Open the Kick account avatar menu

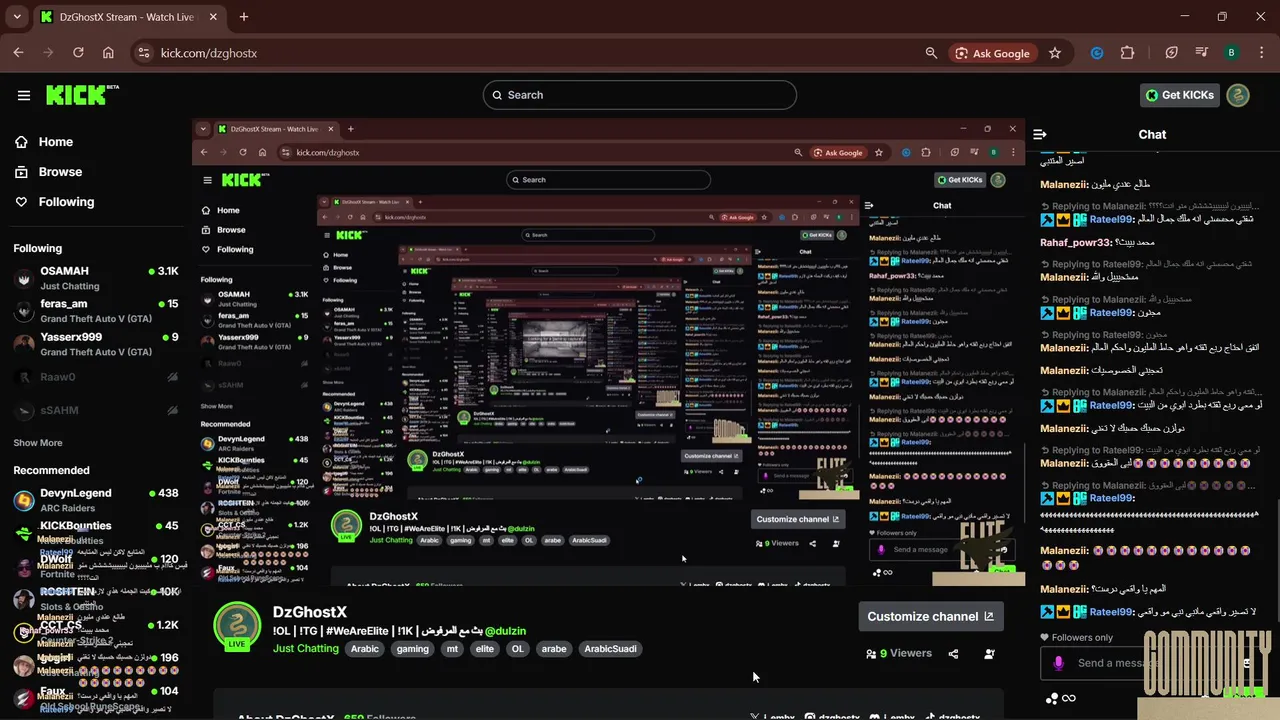click(x=1238, y=95)
